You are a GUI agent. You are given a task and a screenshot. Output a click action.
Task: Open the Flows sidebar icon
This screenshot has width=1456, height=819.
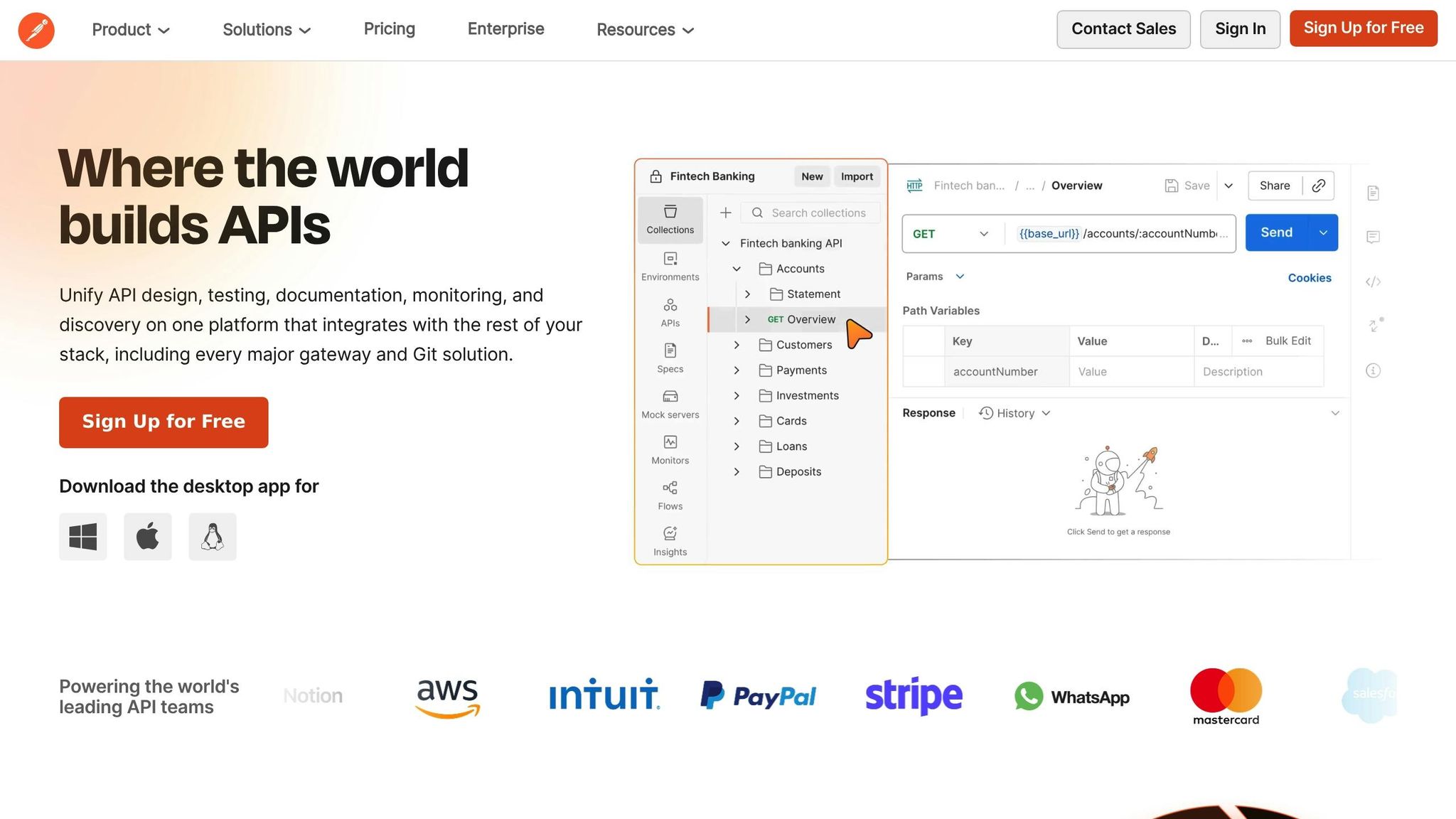coord(670,496)
